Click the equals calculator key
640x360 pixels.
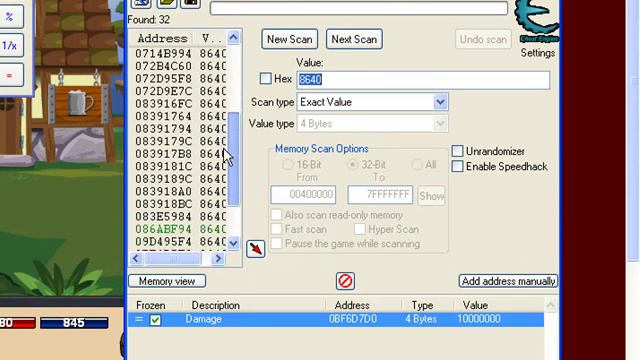coord(10,76)
